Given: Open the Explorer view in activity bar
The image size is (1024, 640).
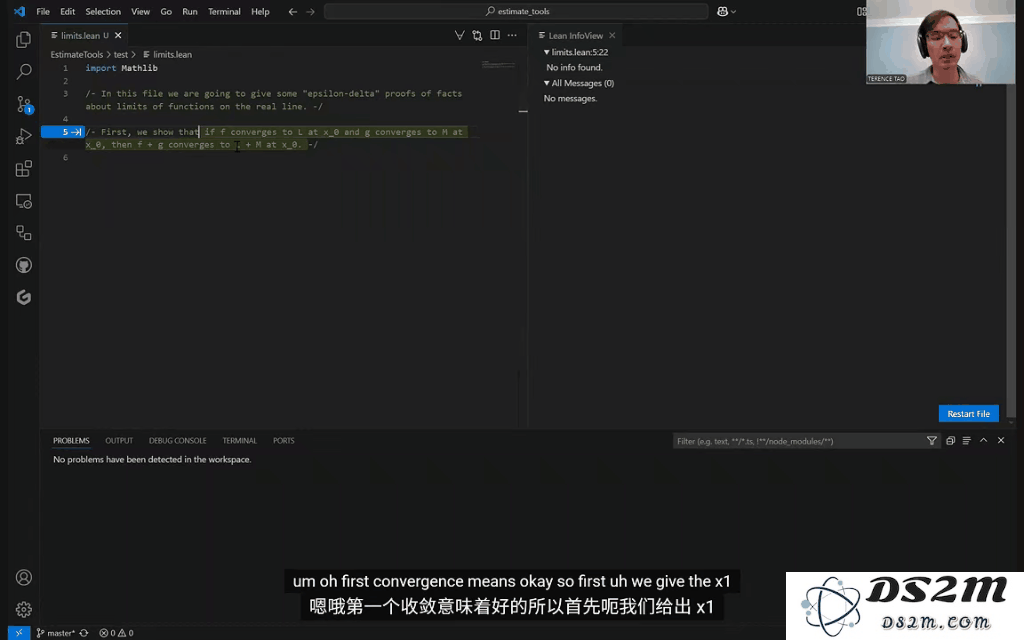Looking at the screenshot, I should (24, 40).
